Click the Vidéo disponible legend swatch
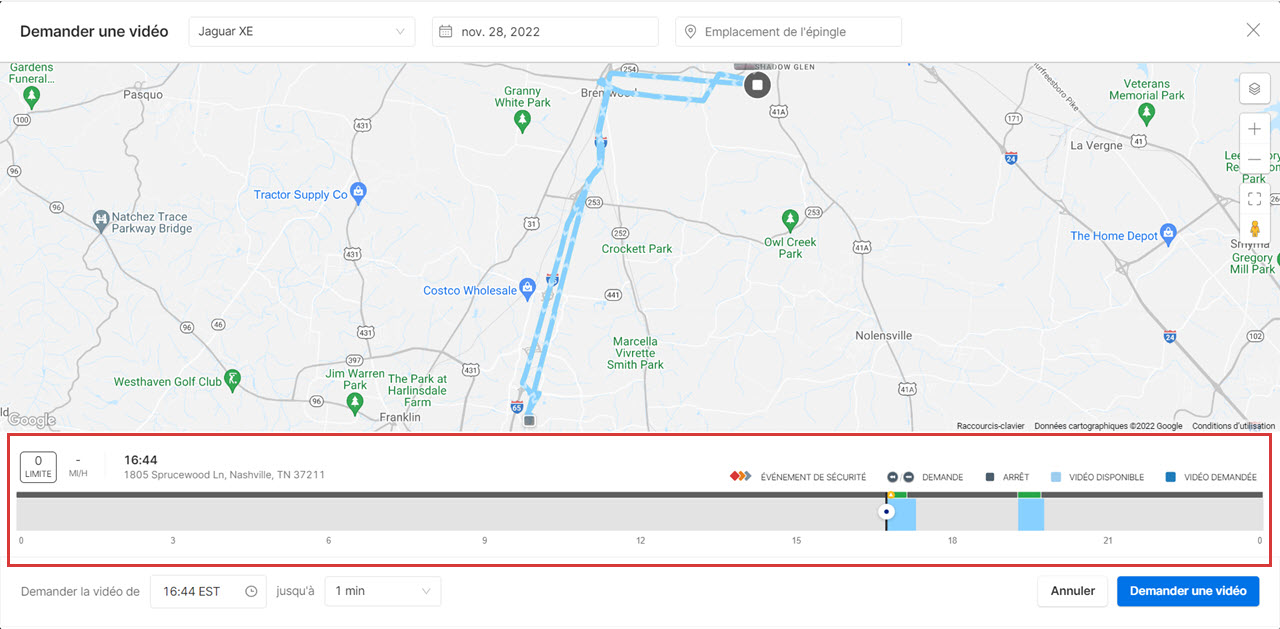 [x=1056, y=477]
